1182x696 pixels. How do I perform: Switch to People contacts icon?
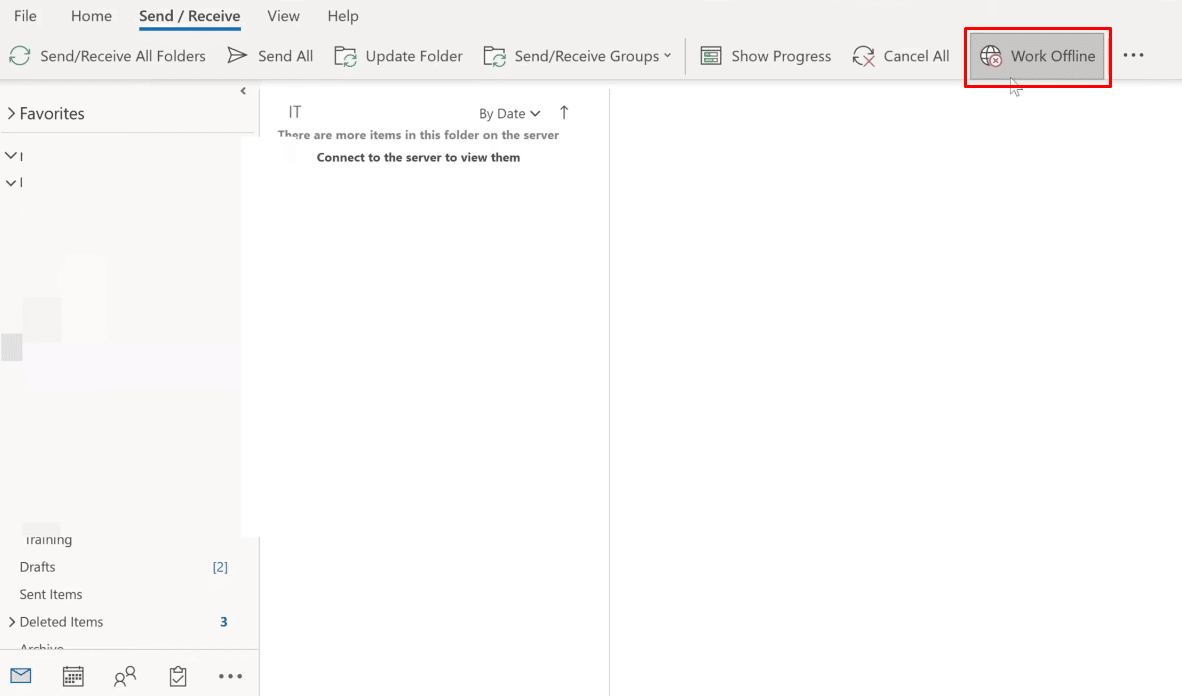pos(125,676)
